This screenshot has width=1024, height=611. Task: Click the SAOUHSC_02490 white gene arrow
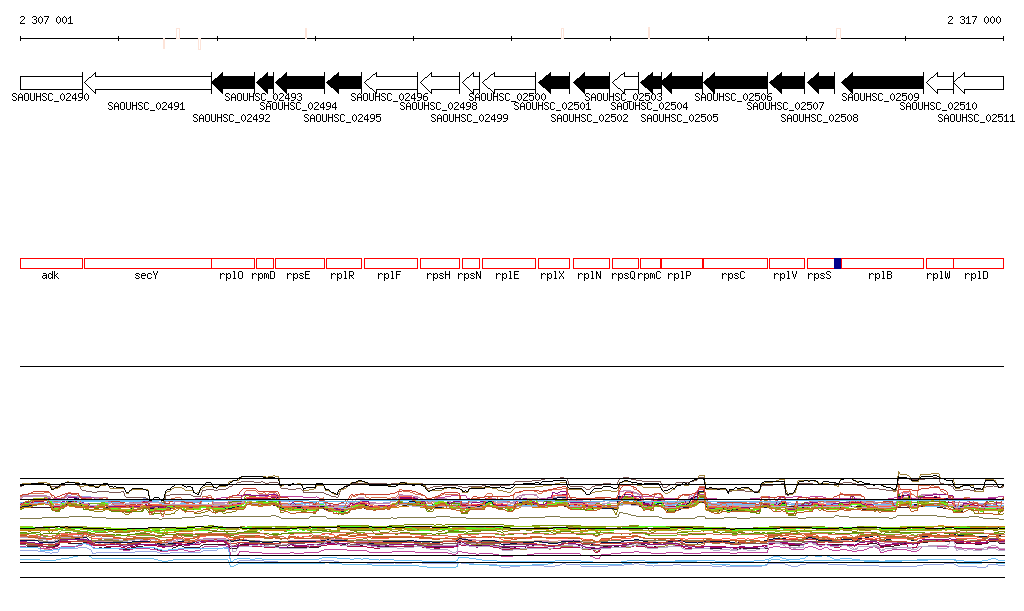tap(51, 83)
